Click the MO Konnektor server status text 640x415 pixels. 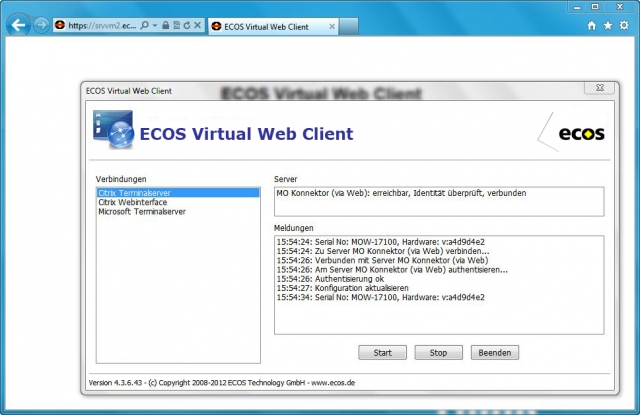(401, 193)
